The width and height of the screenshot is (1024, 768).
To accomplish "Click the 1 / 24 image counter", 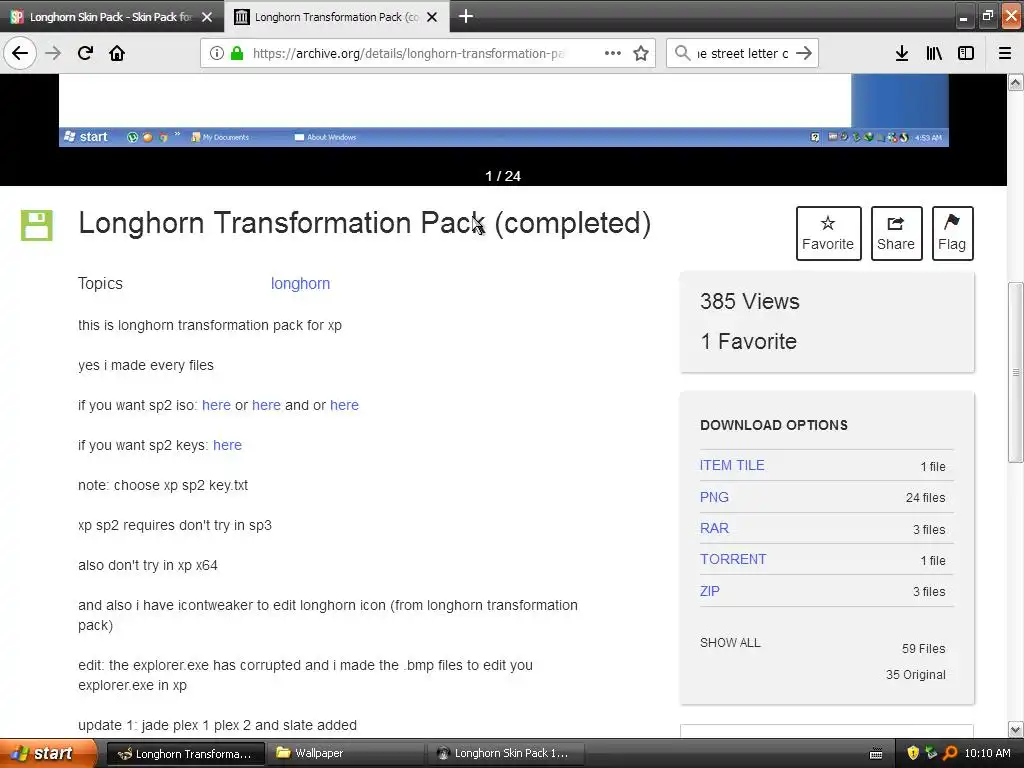I will coord(503,176).
